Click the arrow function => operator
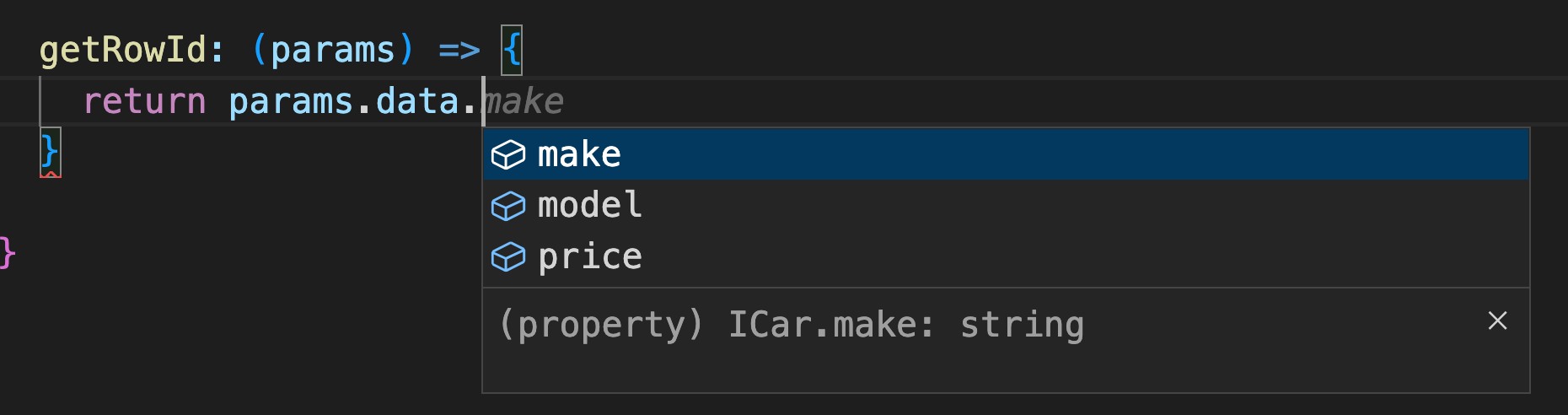This screenshot has width=1568, height=415. coord(459,51)
